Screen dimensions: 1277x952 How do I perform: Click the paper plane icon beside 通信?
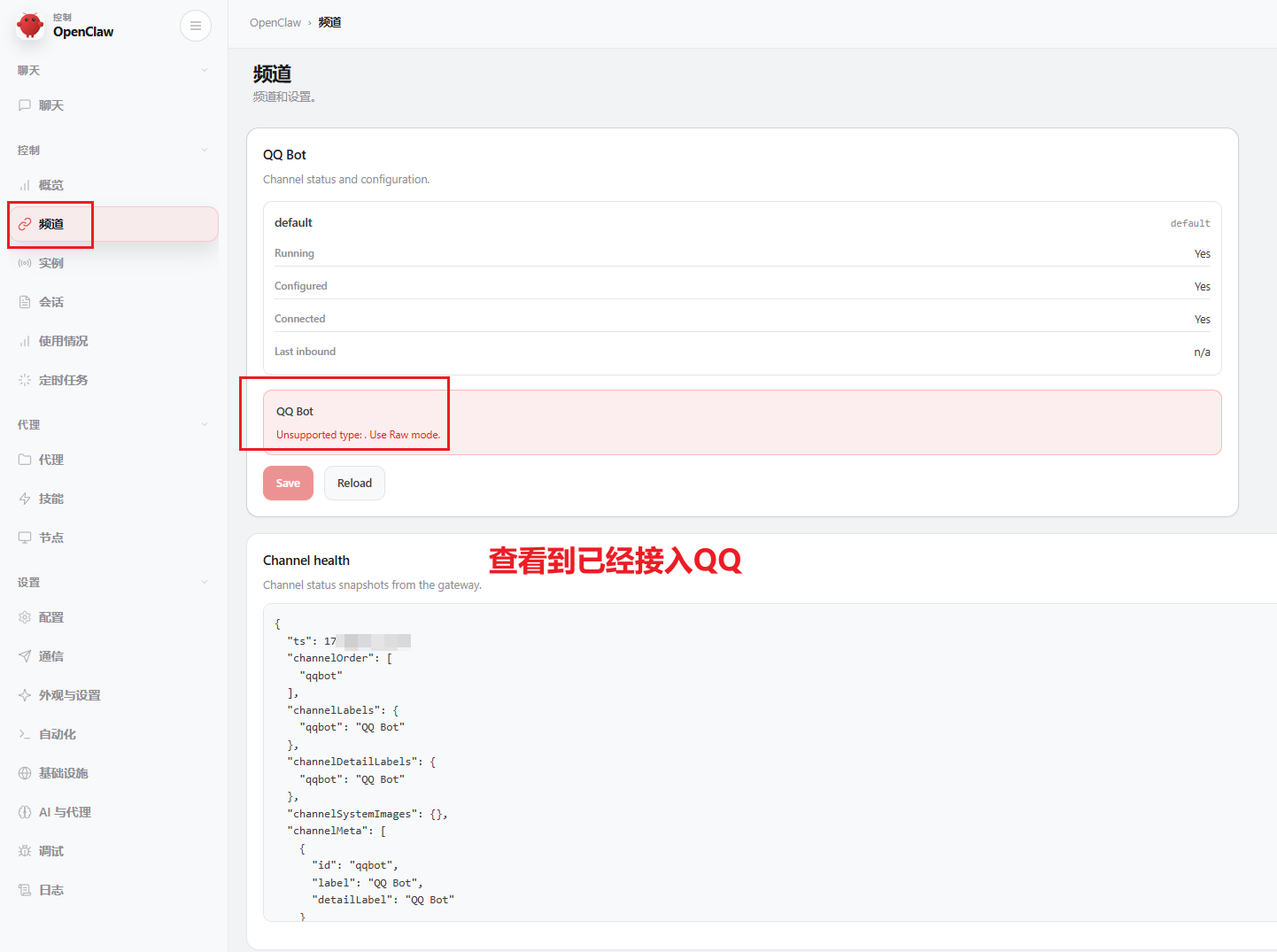tap(25, 656)
